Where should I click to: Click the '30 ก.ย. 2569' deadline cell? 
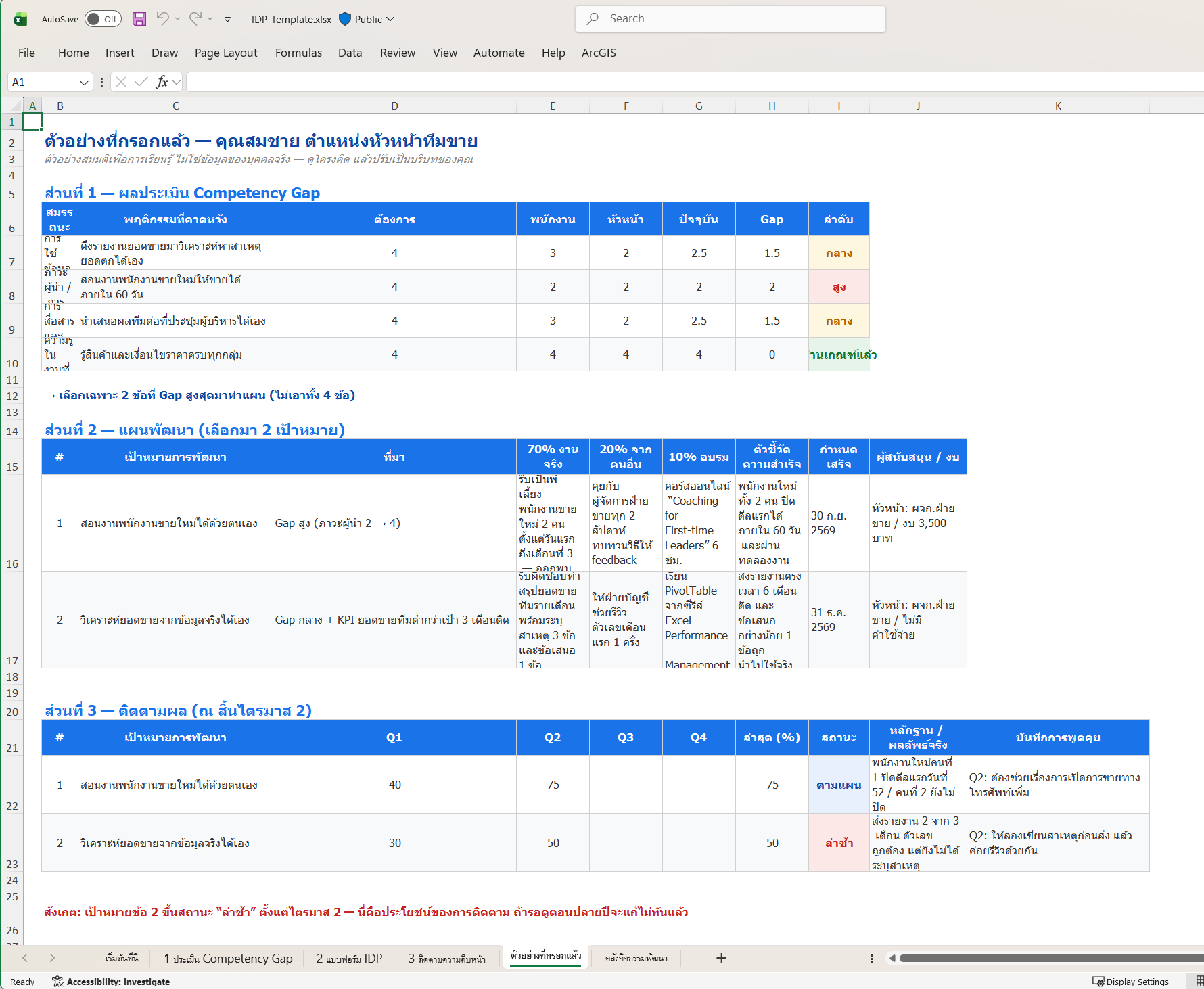click(x=839, y=523)
